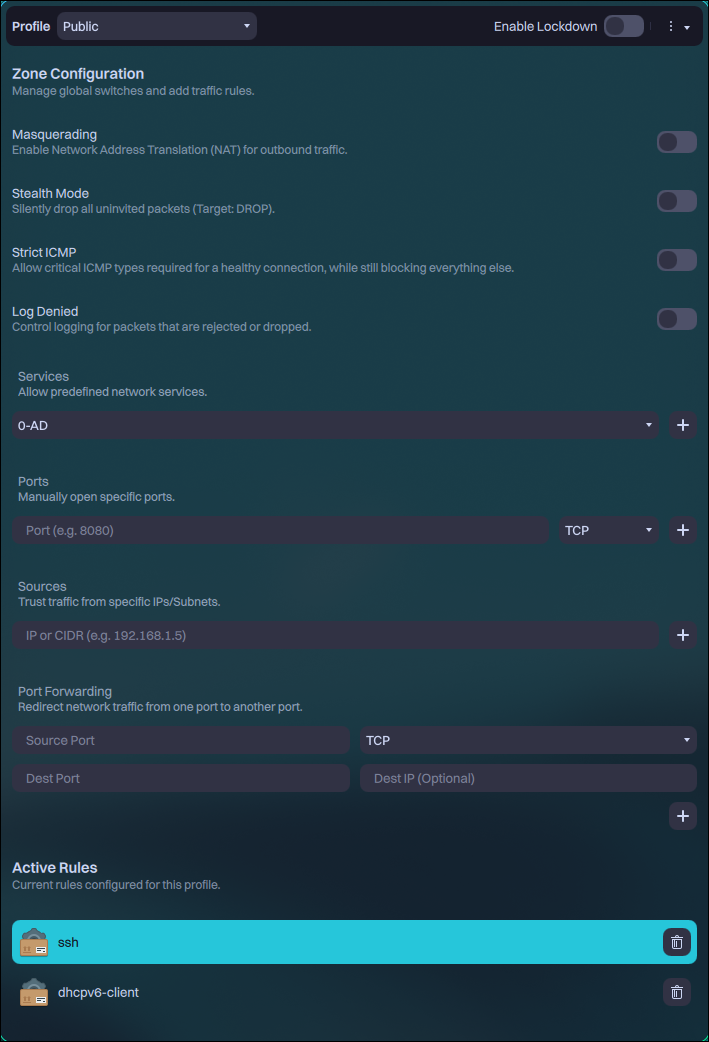Screen dimensions: 709x1042
Task: Click the ssh service icon
Action: click(x=34, y=942)
